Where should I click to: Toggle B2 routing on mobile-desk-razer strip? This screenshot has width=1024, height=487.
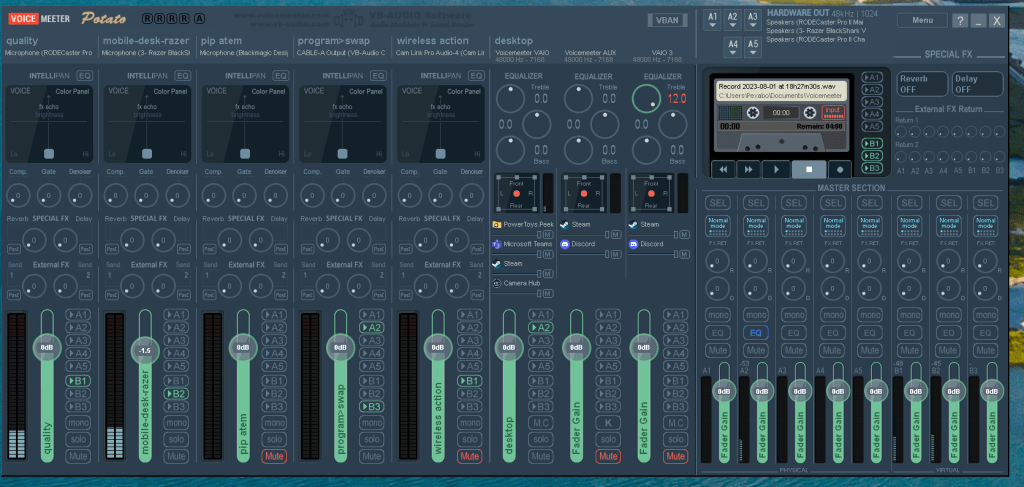point(176,394)
